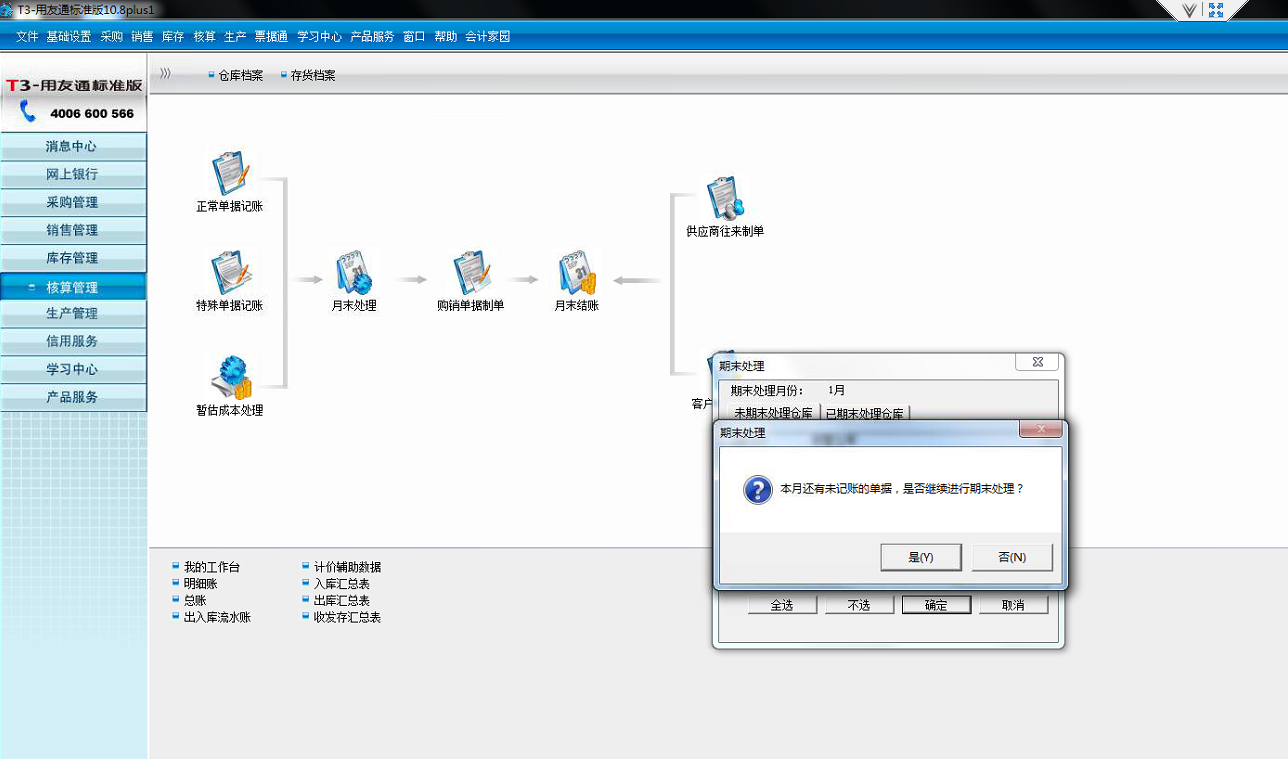1288x759 pixels.
Task: Switch to the 已期末处理仓库 tab
Action: 865,413
